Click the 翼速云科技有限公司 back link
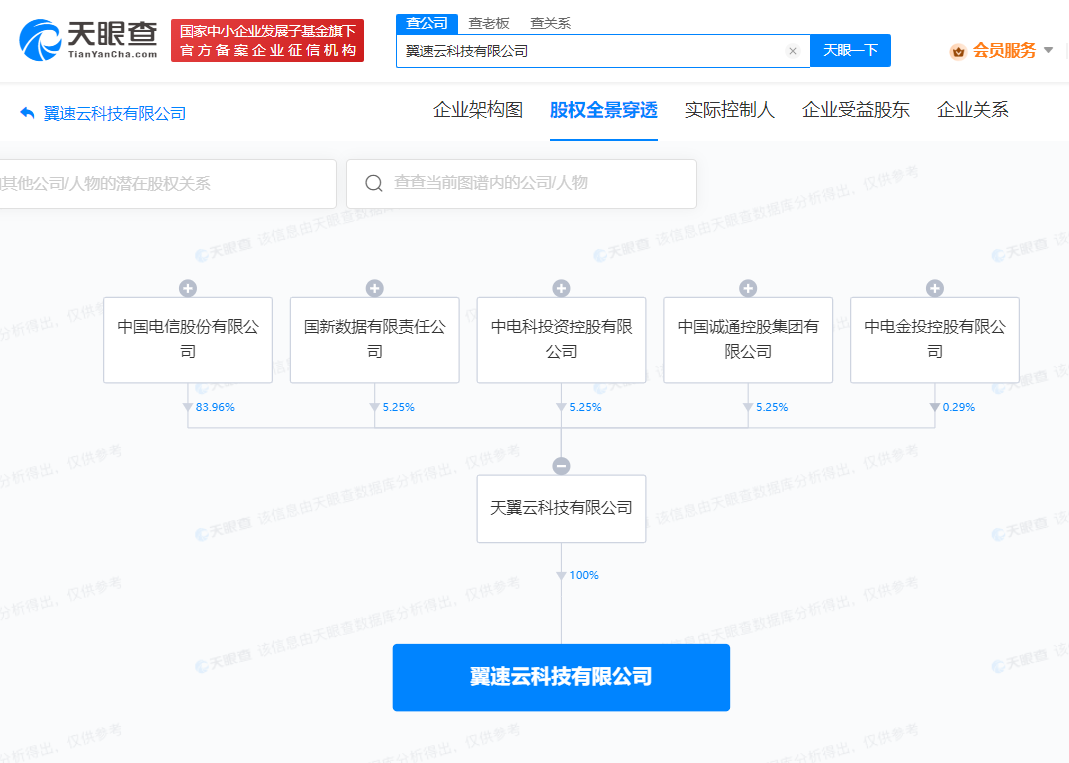This screenshot has height=763, width=1069. click(115, 113)
